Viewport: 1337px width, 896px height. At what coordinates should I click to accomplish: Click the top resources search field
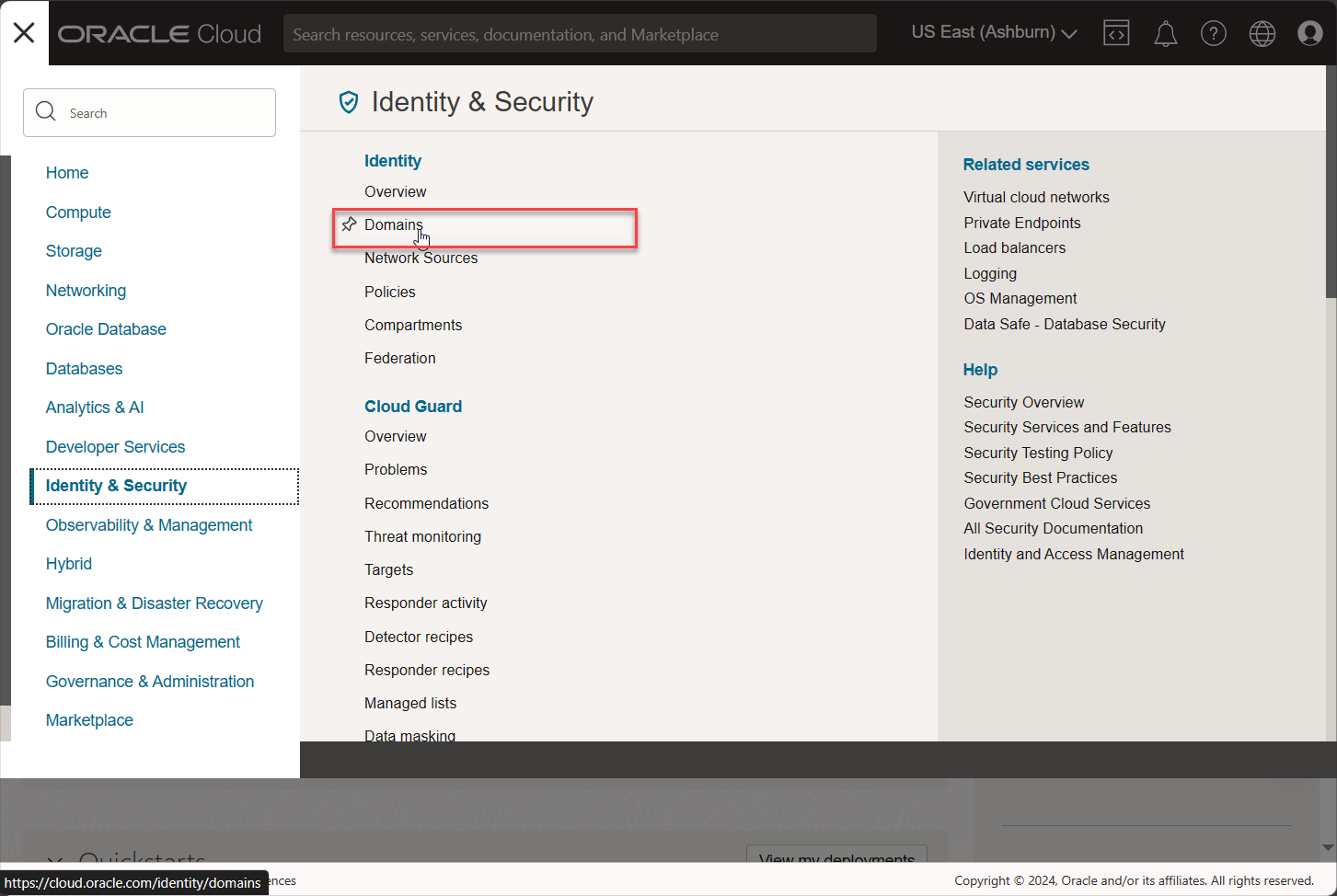click(580, 32)
